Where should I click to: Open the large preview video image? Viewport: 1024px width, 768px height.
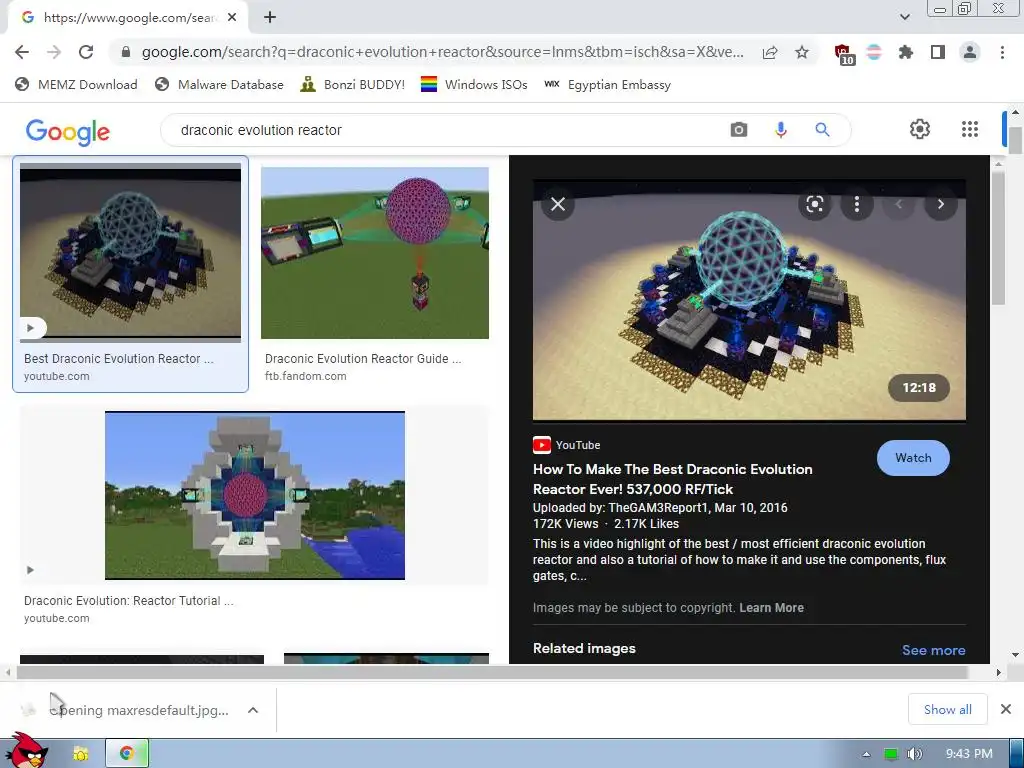(749, 300)
